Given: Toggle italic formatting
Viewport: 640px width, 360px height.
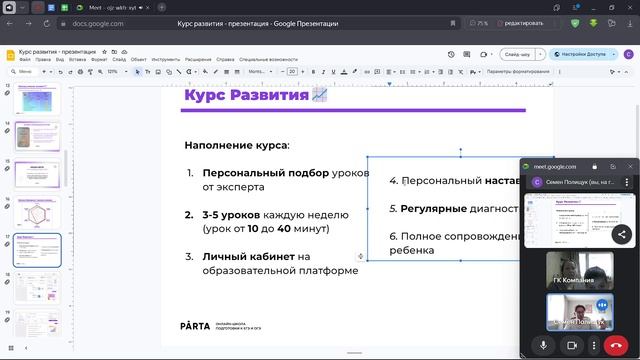Looking at the screenshot, I should click(323, 72).
